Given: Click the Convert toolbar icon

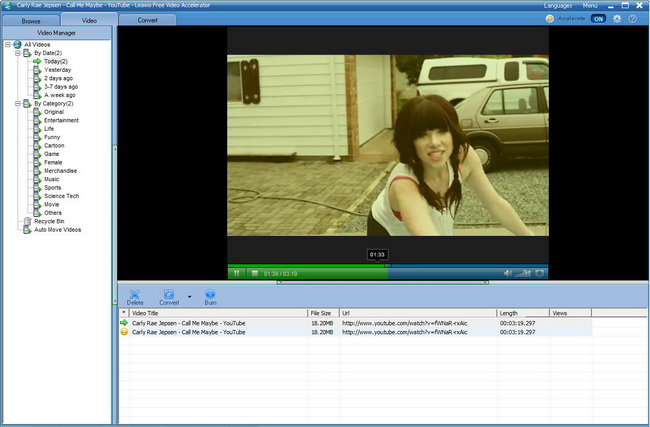Looking at the screenshot, I should coord(169,294).
